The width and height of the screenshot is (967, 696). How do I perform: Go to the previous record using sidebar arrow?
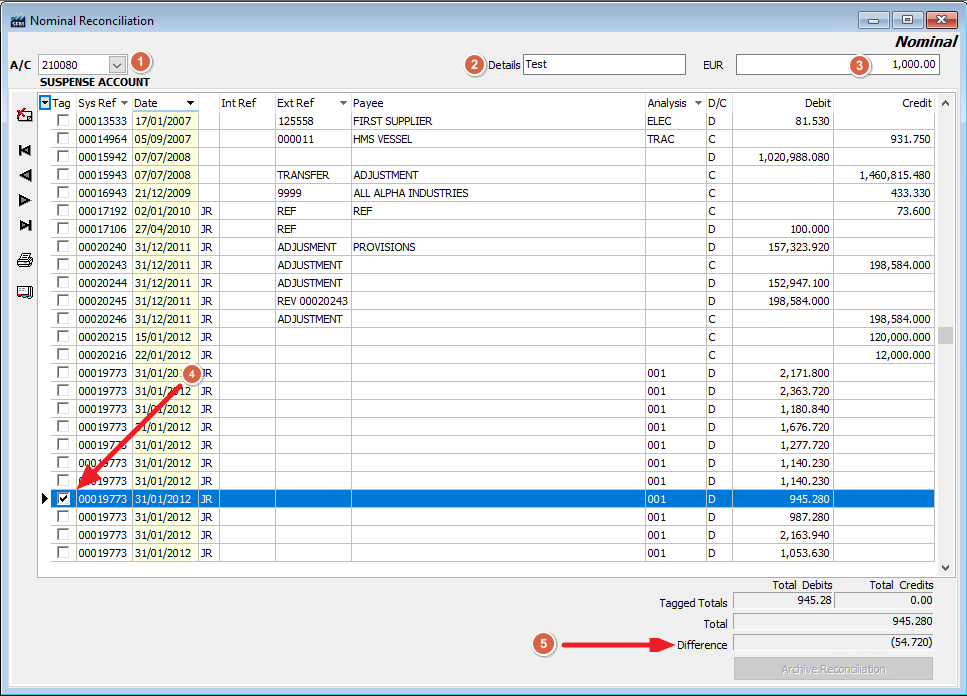coord(25,176)
